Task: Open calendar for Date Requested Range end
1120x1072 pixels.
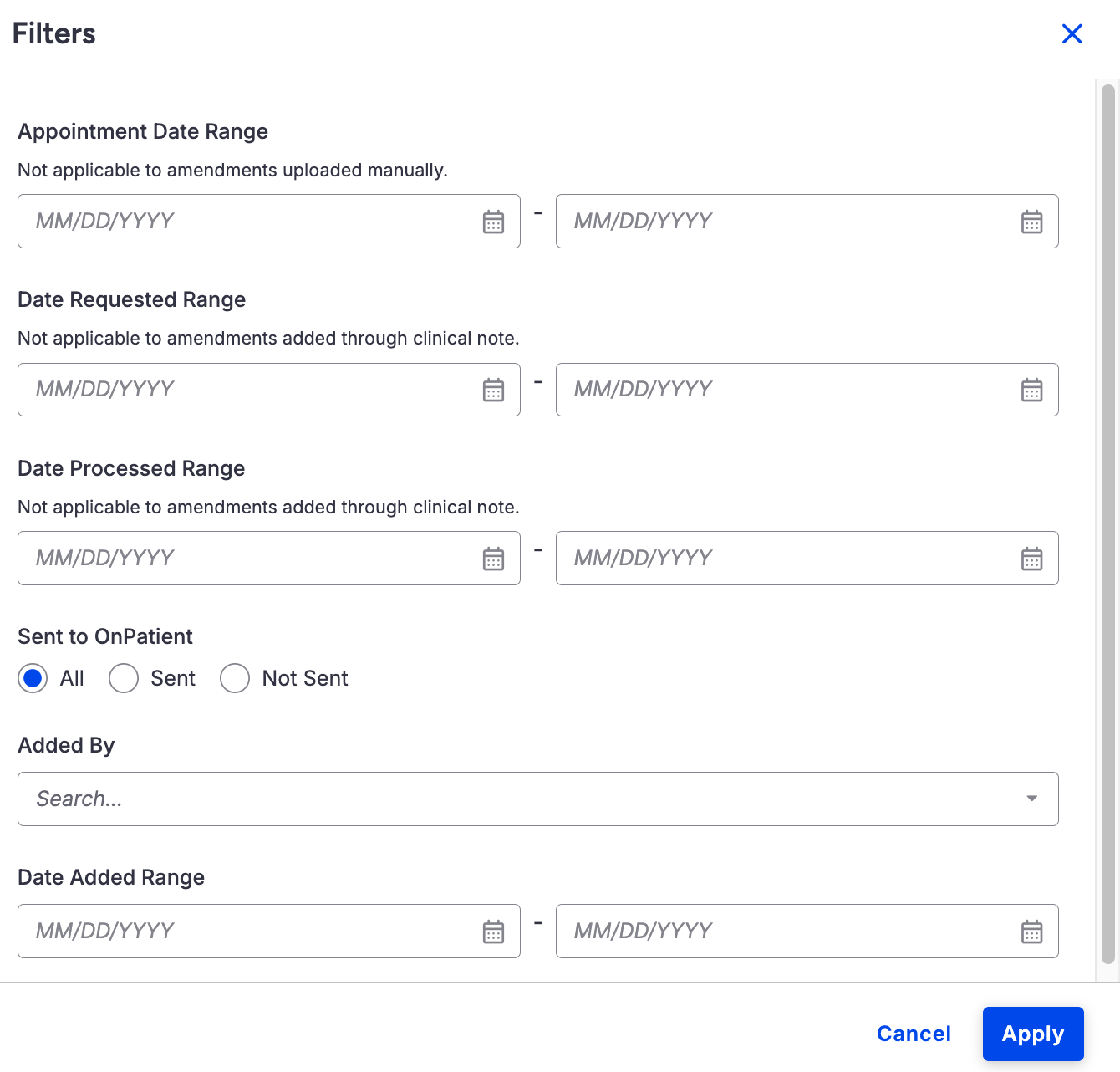Action: point(1031,390)
